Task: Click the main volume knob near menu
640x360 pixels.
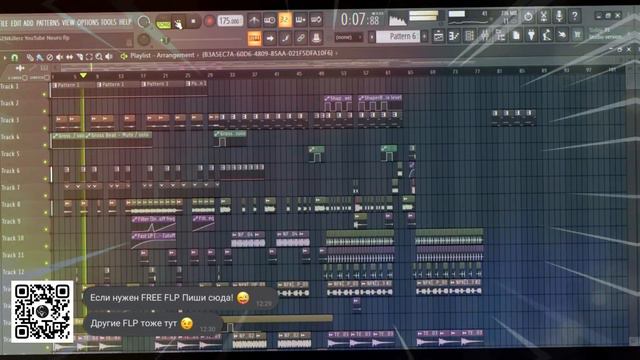Action: pos(143,22)
